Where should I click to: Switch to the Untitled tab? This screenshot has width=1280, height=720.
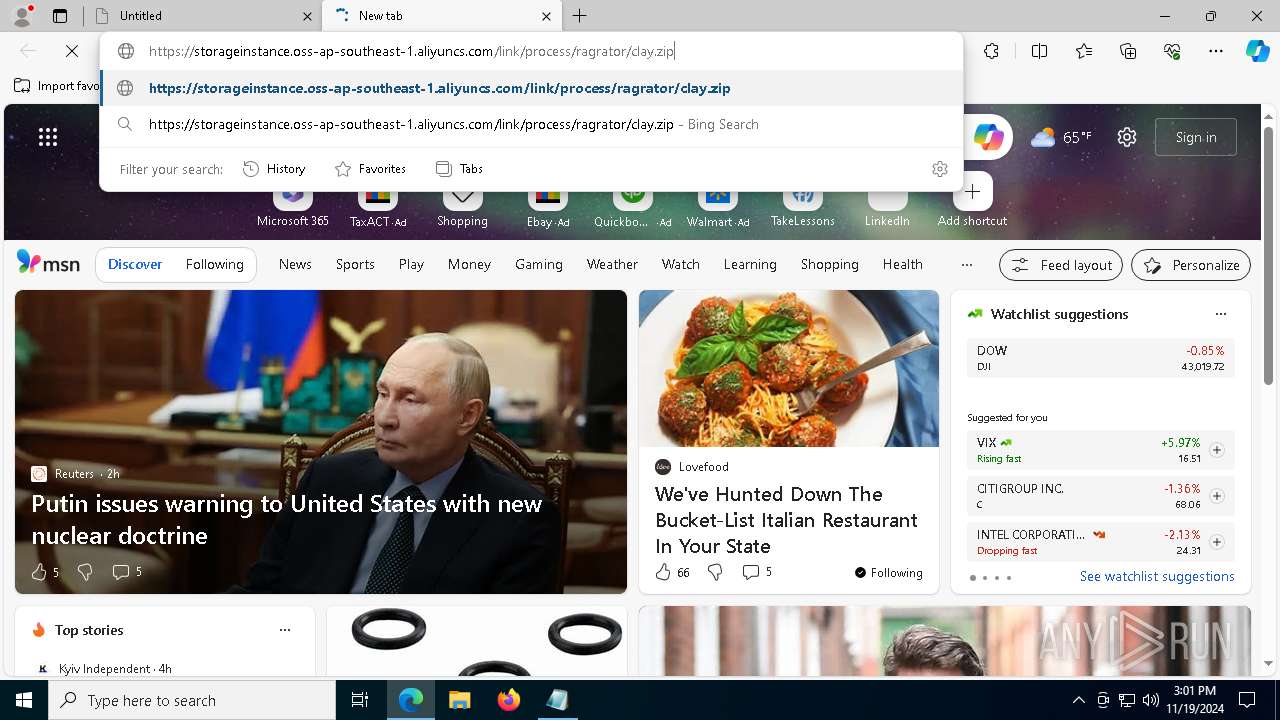tap(204, 16)
